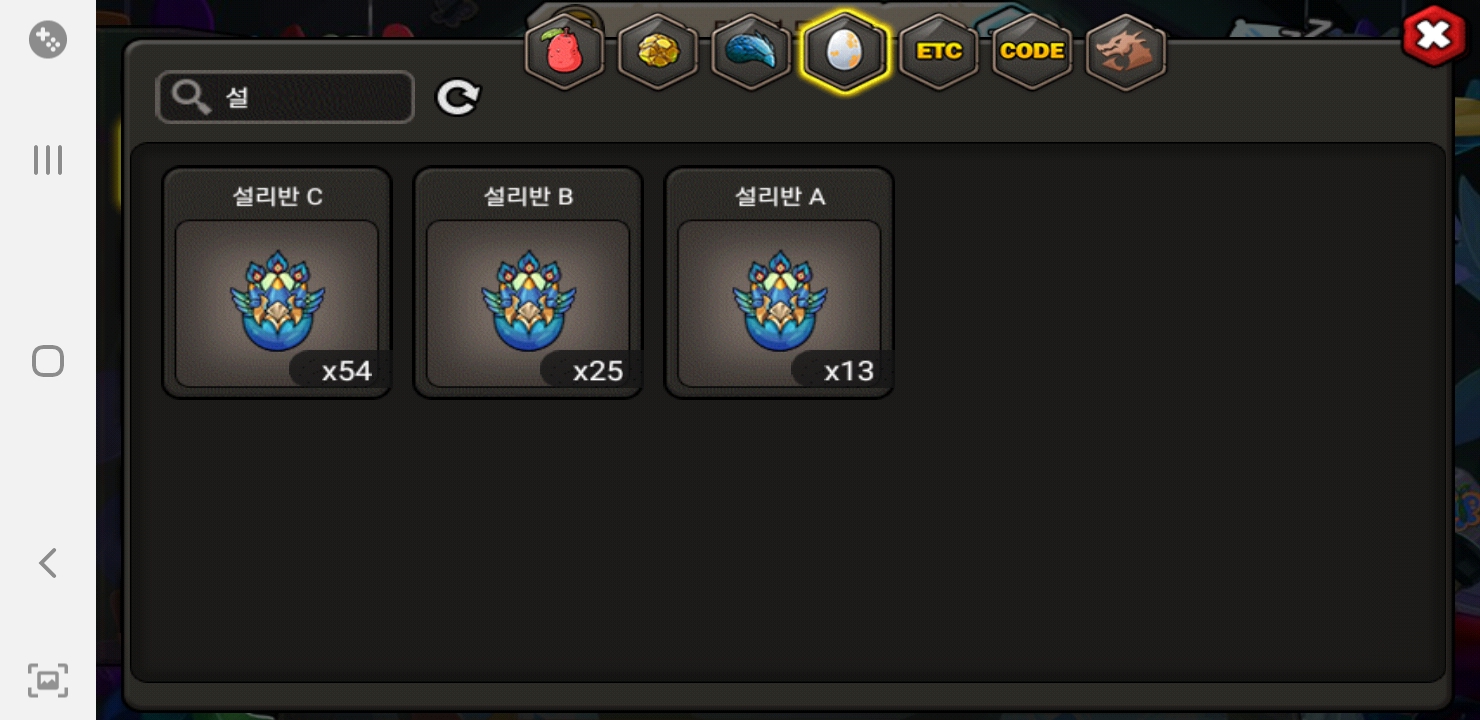Open the game controller tools icon
The height and width of the screenshot is (720, 1480).
tap(48, 40)
